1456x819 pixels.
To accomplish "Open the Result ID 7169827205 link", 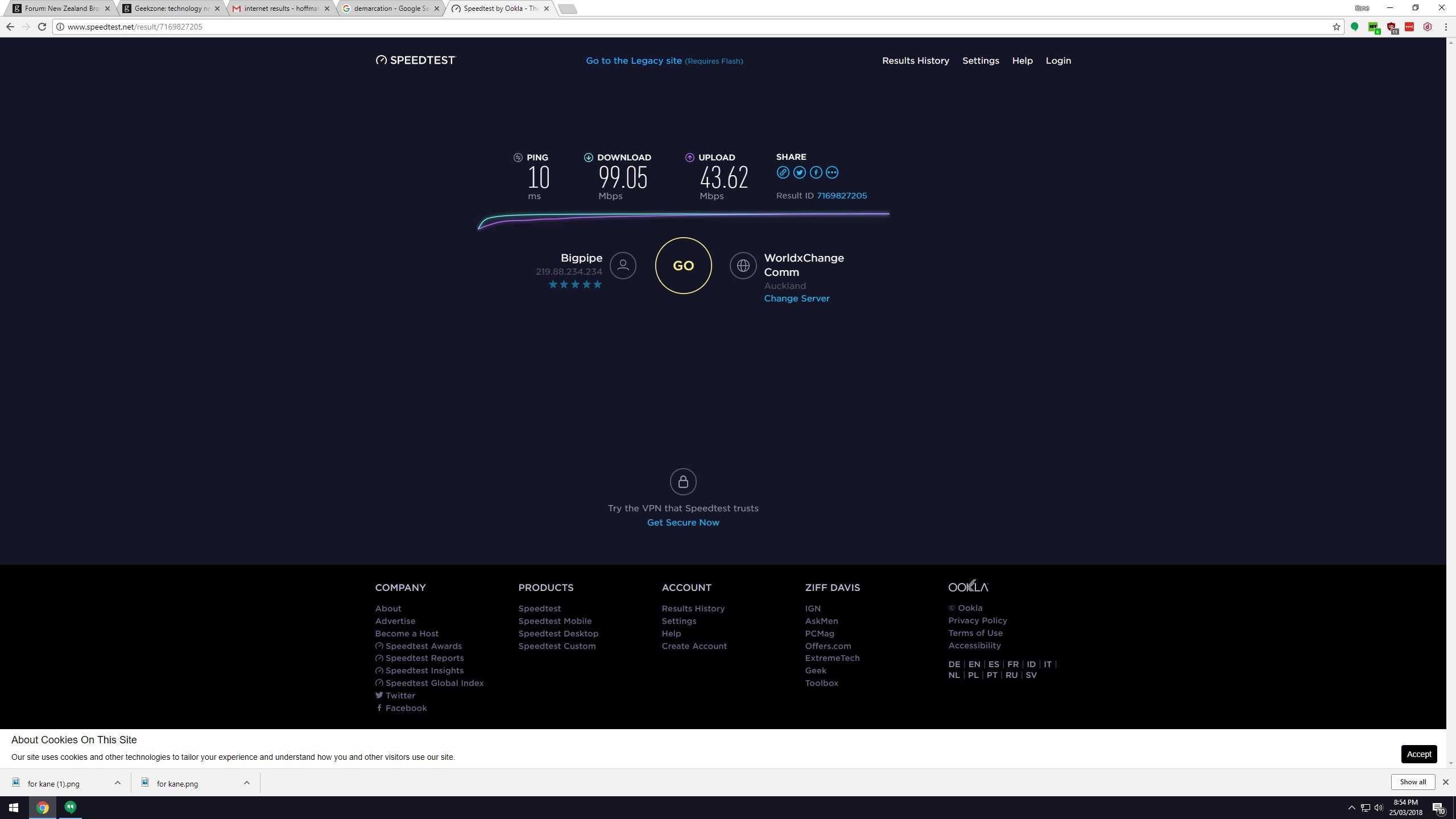I will pos(842,196).
